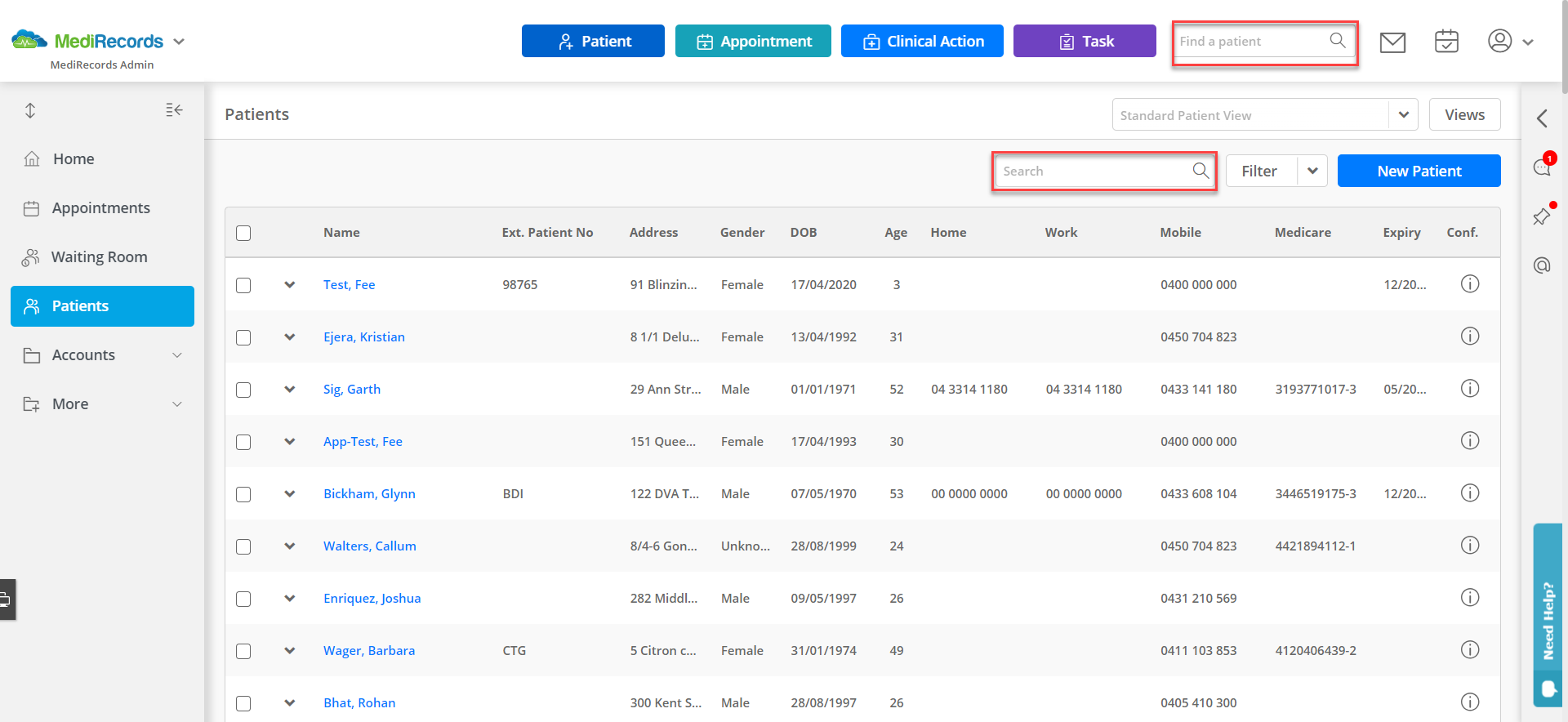
Task: Open the user account dropdown arrow
Action: tap(1528, 42)
